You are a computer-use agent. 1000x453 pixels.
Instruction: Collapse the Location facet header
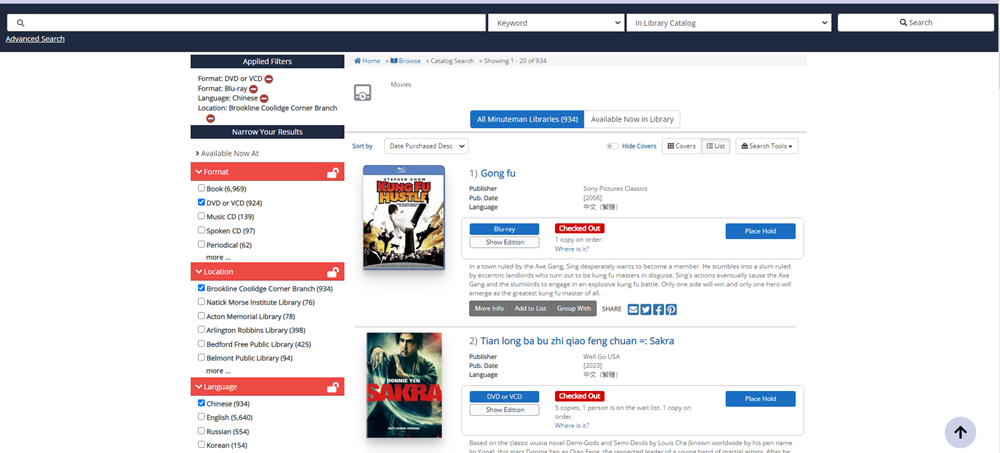(x=267, y=272)
